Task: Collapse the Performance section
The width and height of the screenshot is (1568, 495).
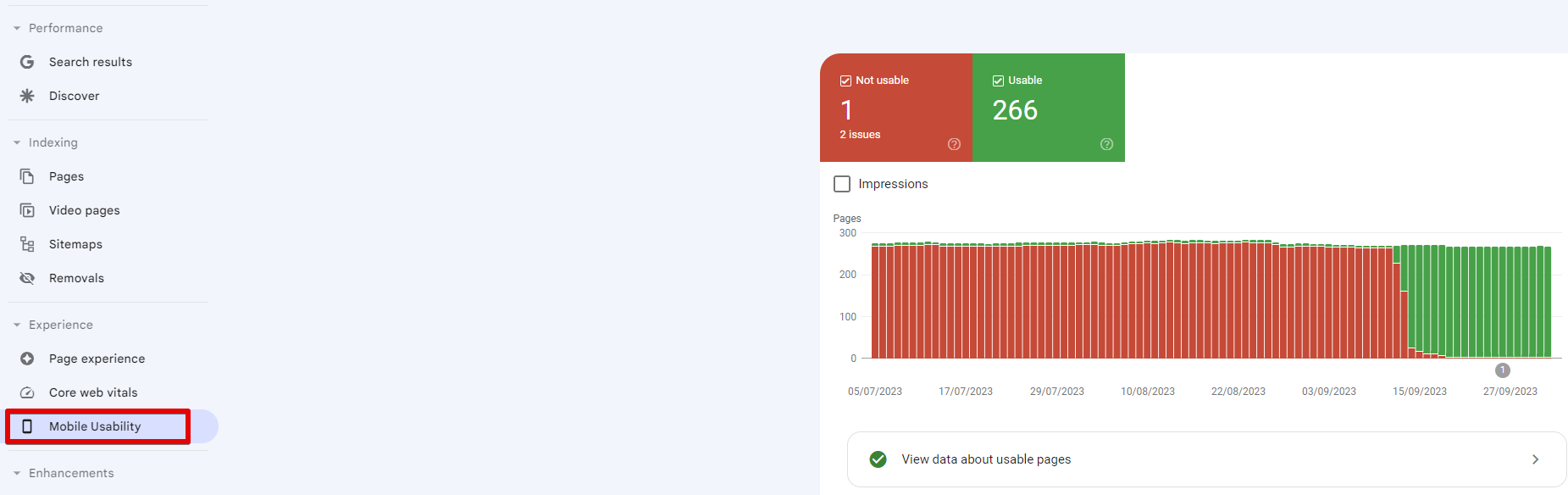Action: (x=17, y=28)
